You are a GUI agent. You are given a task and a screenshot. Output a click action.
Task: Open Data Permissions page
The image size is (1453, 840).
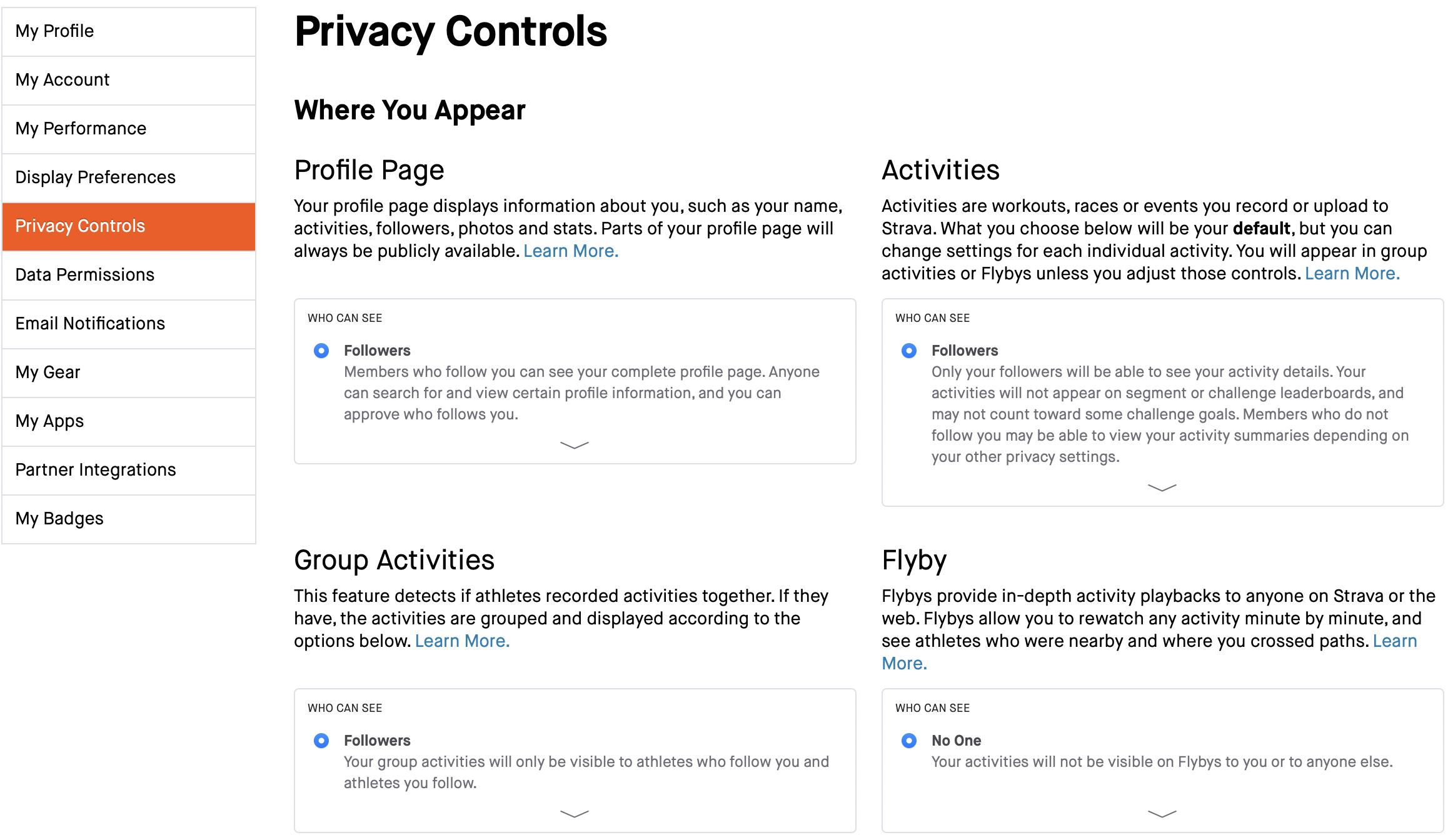(x=129, y=276)
